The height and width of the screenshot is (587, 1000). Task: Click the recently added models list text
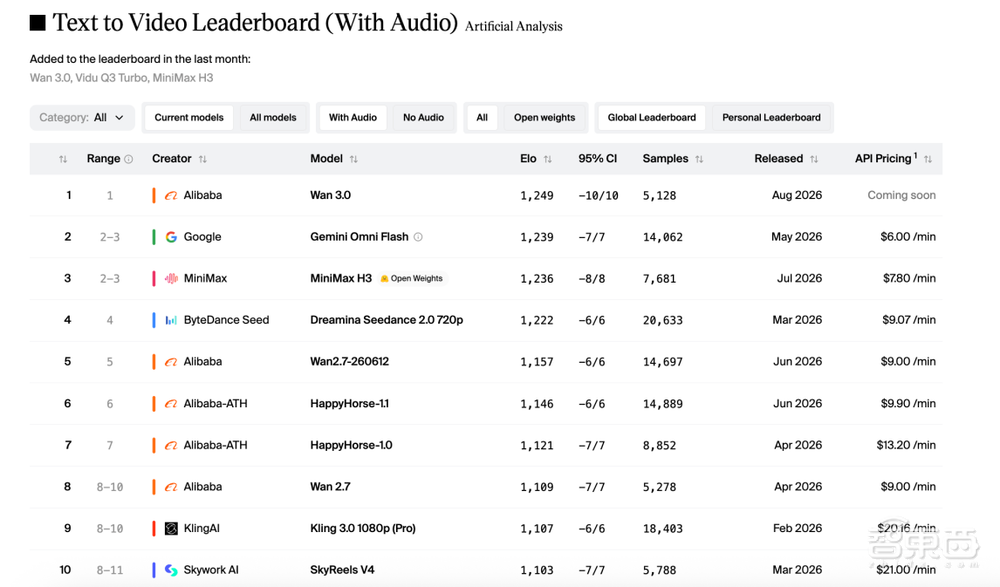click(121, 78)
